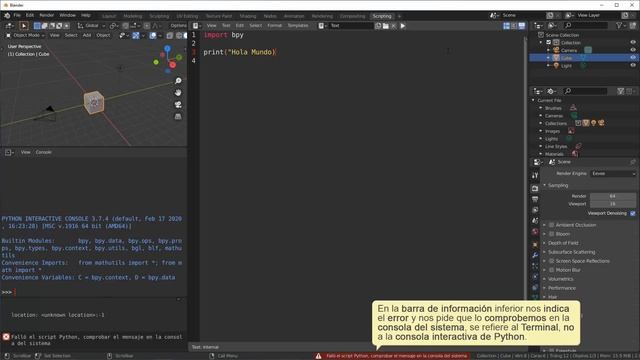Adjust the Viewport samples field
Image resolution: width=640 pixels, height=360 pixels.
613,204
